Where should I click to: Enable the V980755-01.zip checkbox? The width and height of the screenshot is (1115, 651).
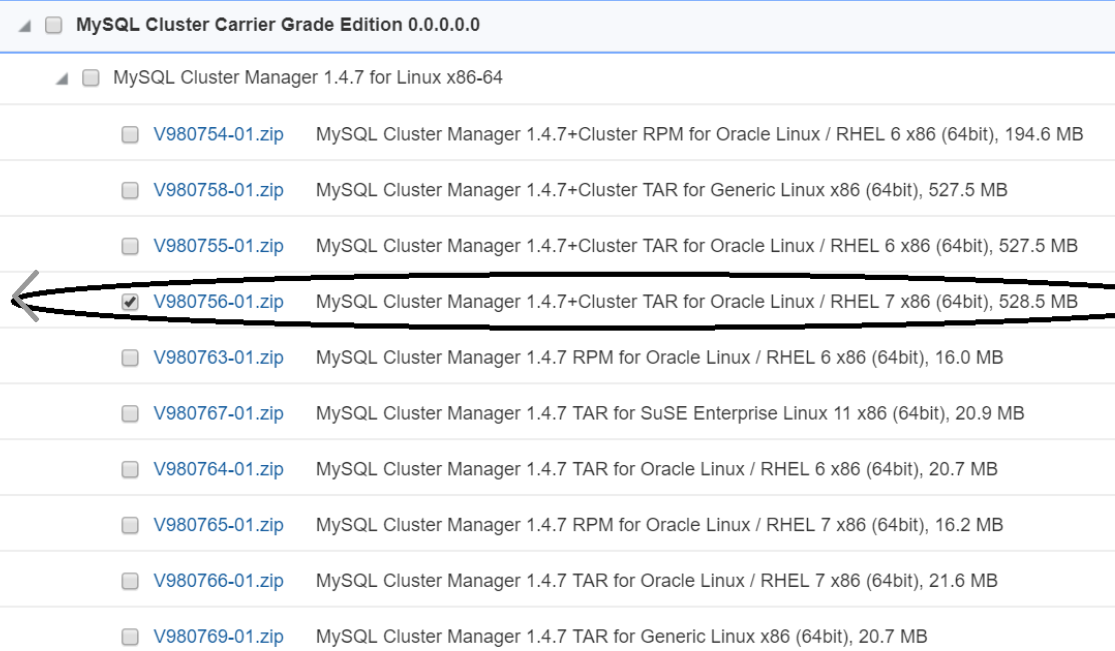click(130, 246)
